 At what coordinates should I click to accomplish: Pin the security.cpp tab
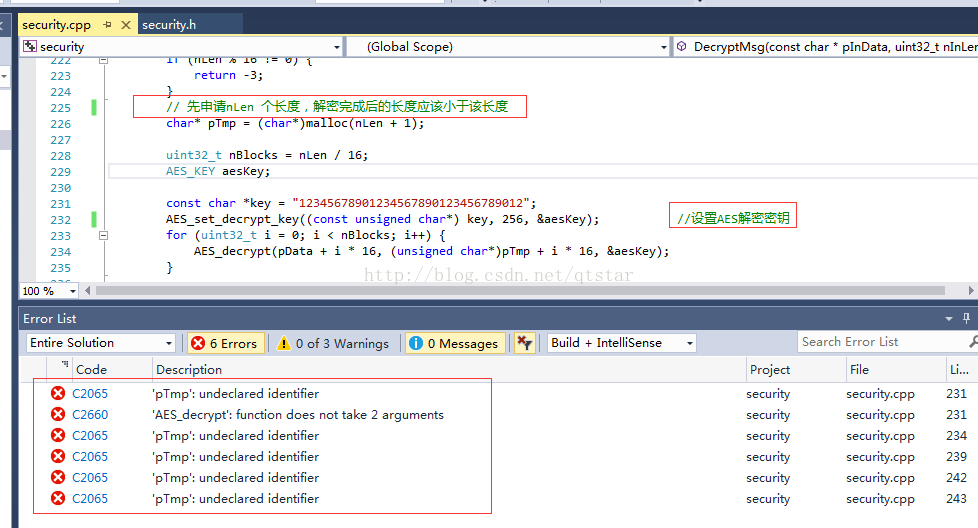pos(107,25)
